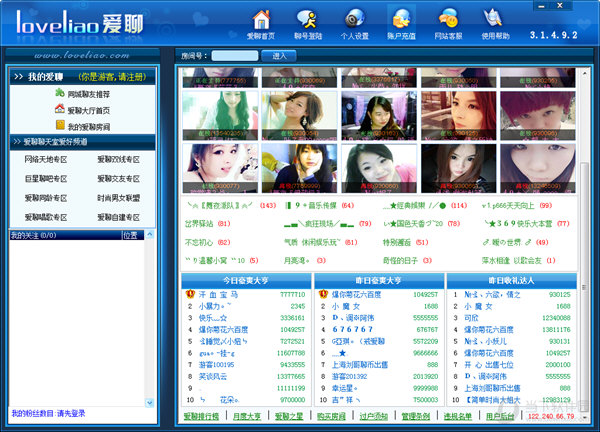Open the 过户添加 bottom link
Image resolution: width=600 pixels, height=432 pixels.
tap(373, 416)
